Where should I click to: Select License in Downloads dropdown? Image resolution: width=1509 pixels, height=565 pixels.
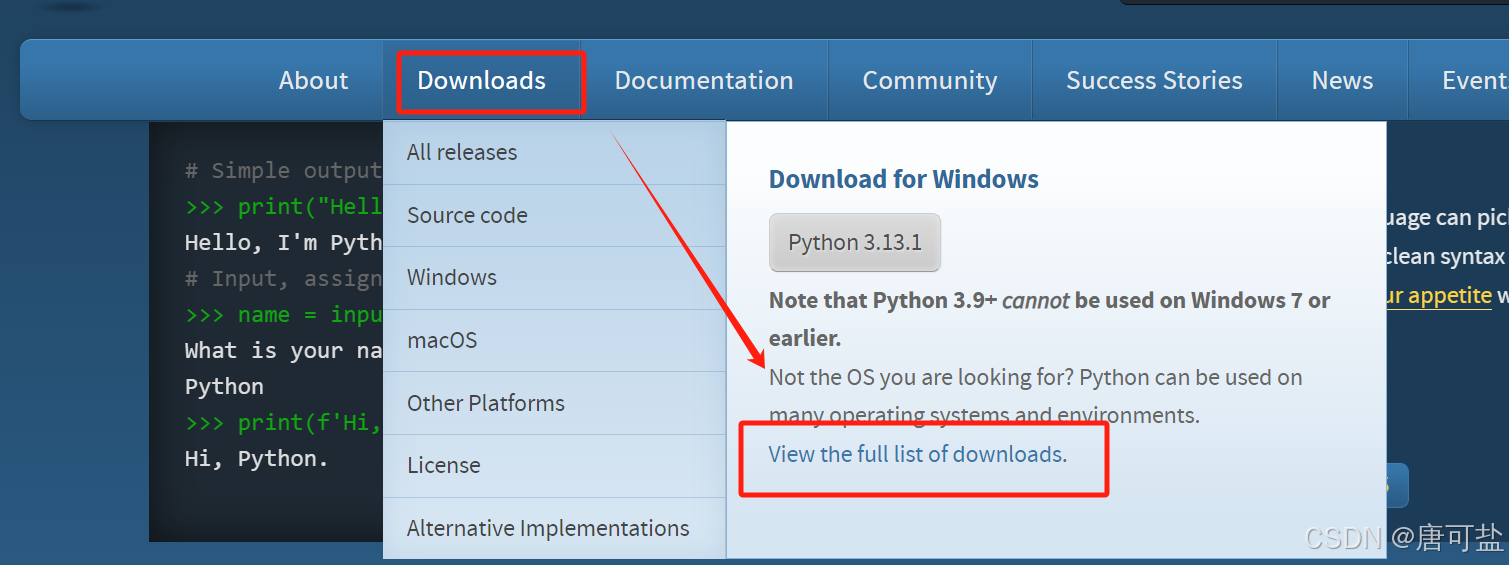(554, 465)
